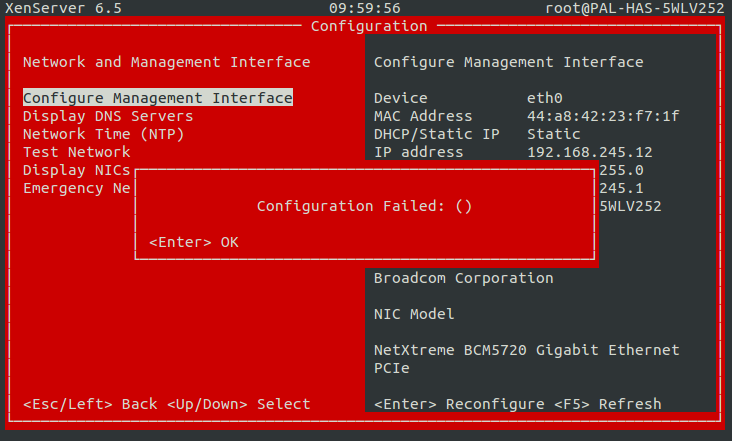The height and width of the screenshot is (441, 732).
Task: Click the Device value eth0
Action: pyautogui.click(x=545, y=98)
